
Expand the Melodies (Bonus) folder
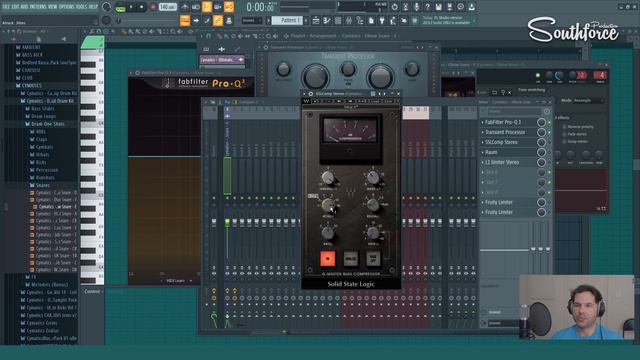click(x=49, y=284)
